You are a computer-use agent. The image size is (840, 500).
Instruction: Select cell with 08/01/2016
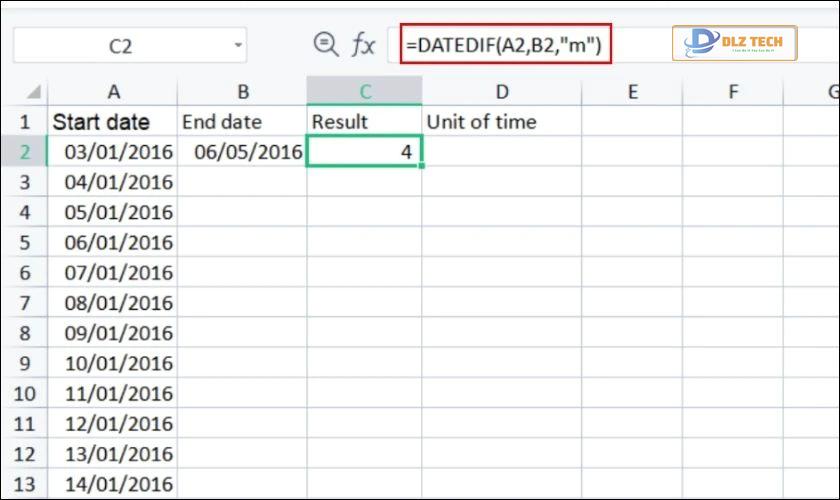(113, 303)
